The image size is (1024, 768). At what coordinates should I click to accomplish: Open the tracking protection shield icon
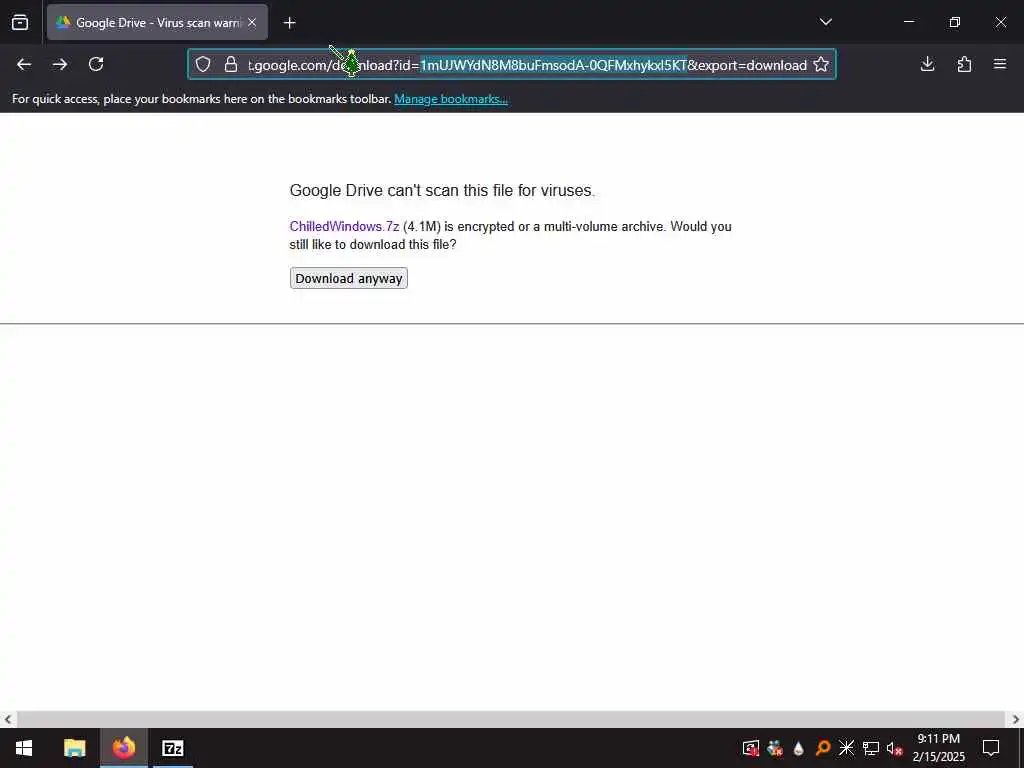click(x=203, y=65)
